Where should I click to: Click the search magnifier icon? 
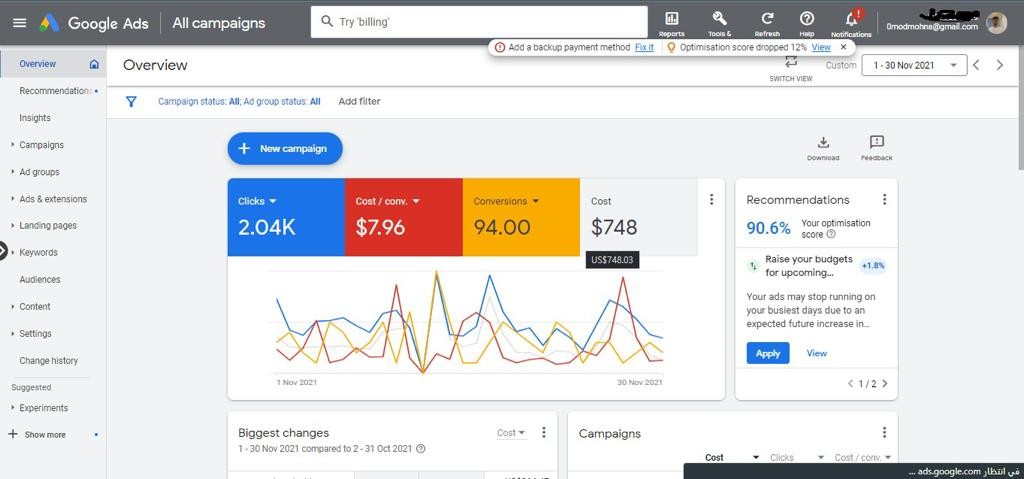pos(327,22)
